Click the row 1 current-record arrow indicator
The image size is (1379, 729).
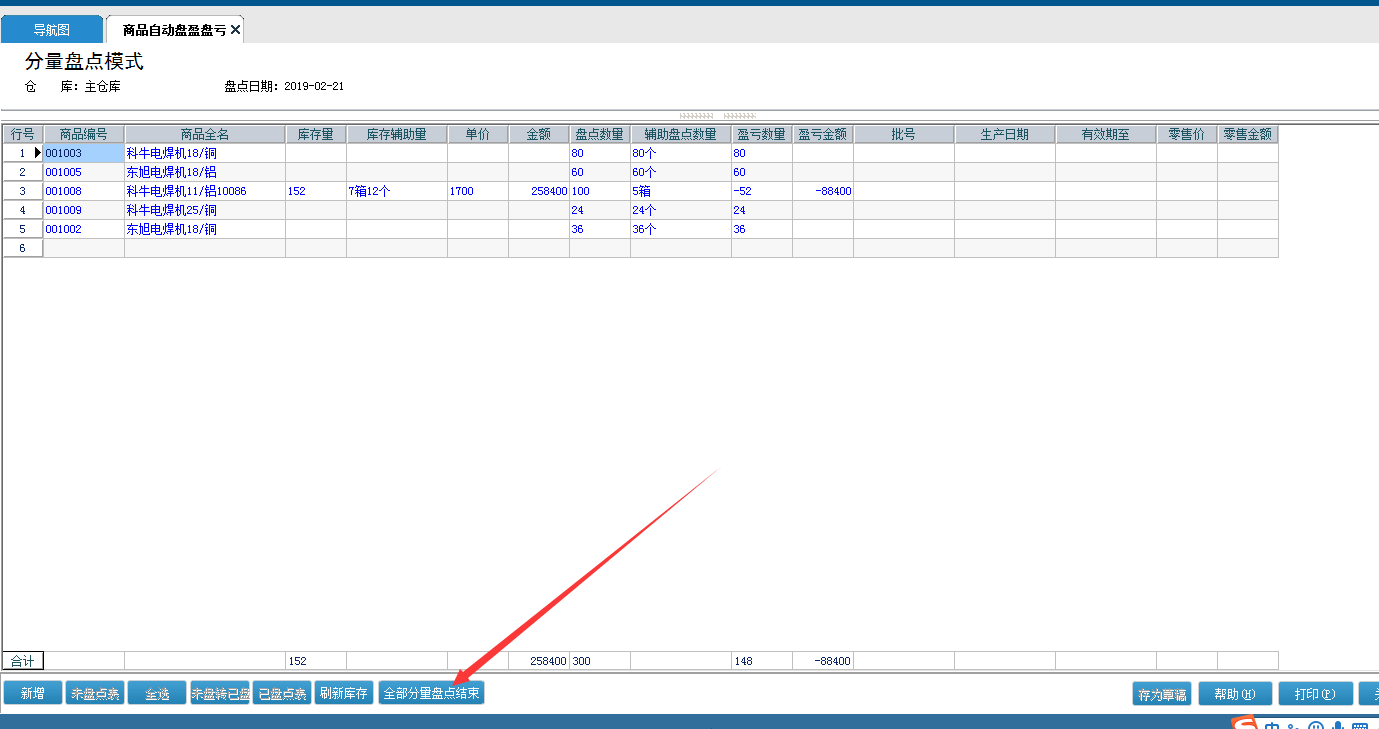(38, 153)
